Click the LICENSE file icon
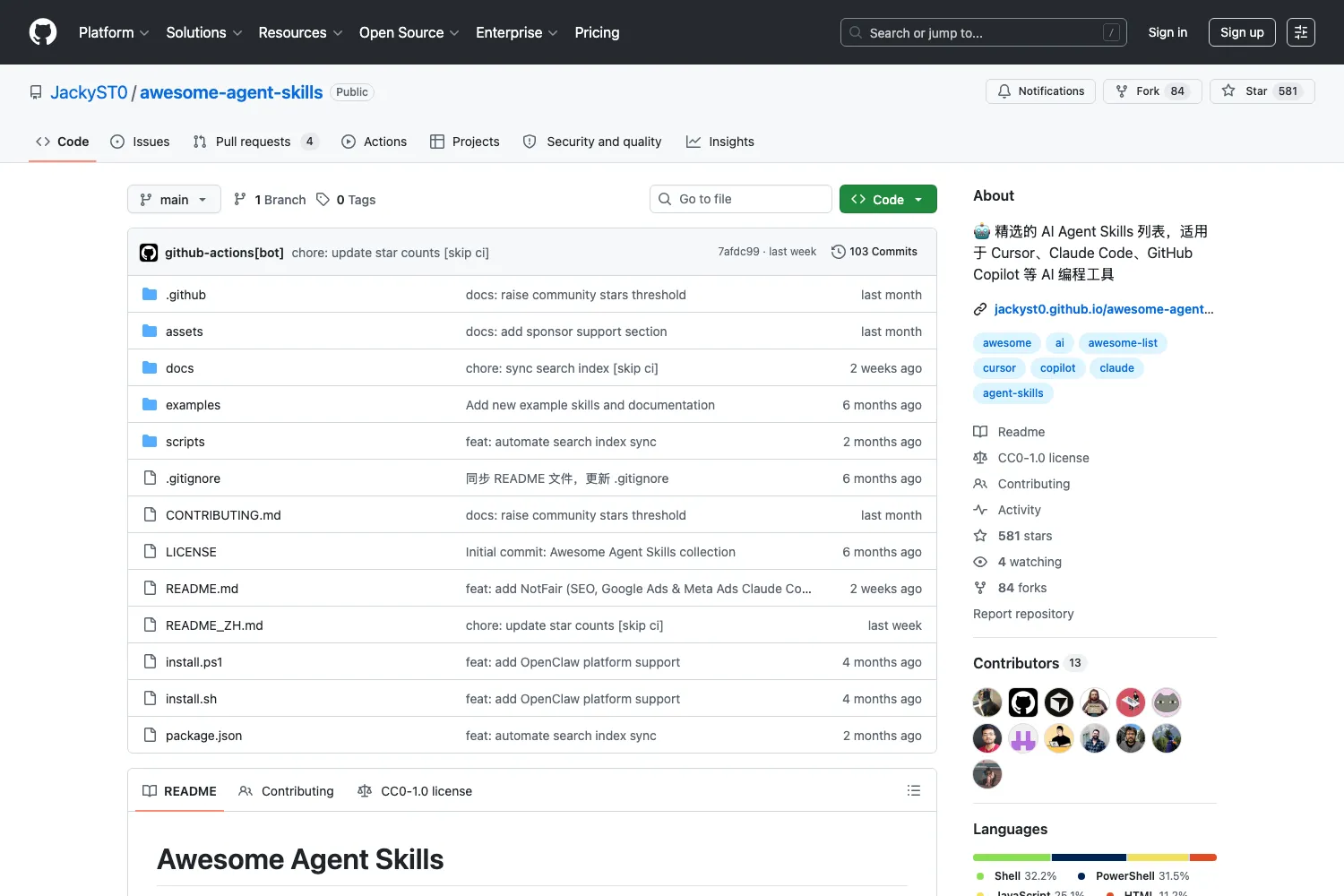 [x=150, y=552]
